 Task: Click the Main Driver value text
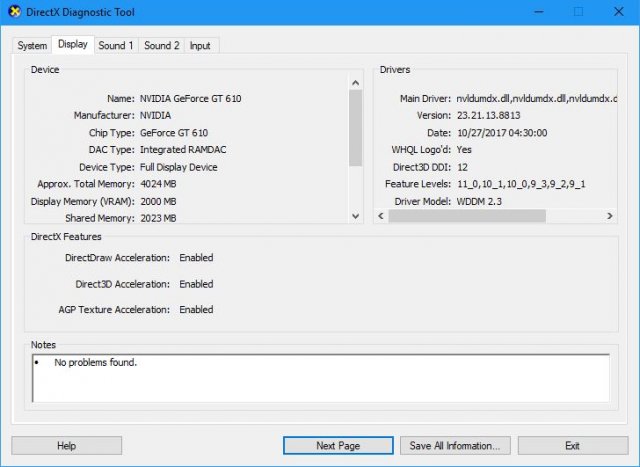tap(536, 99)
